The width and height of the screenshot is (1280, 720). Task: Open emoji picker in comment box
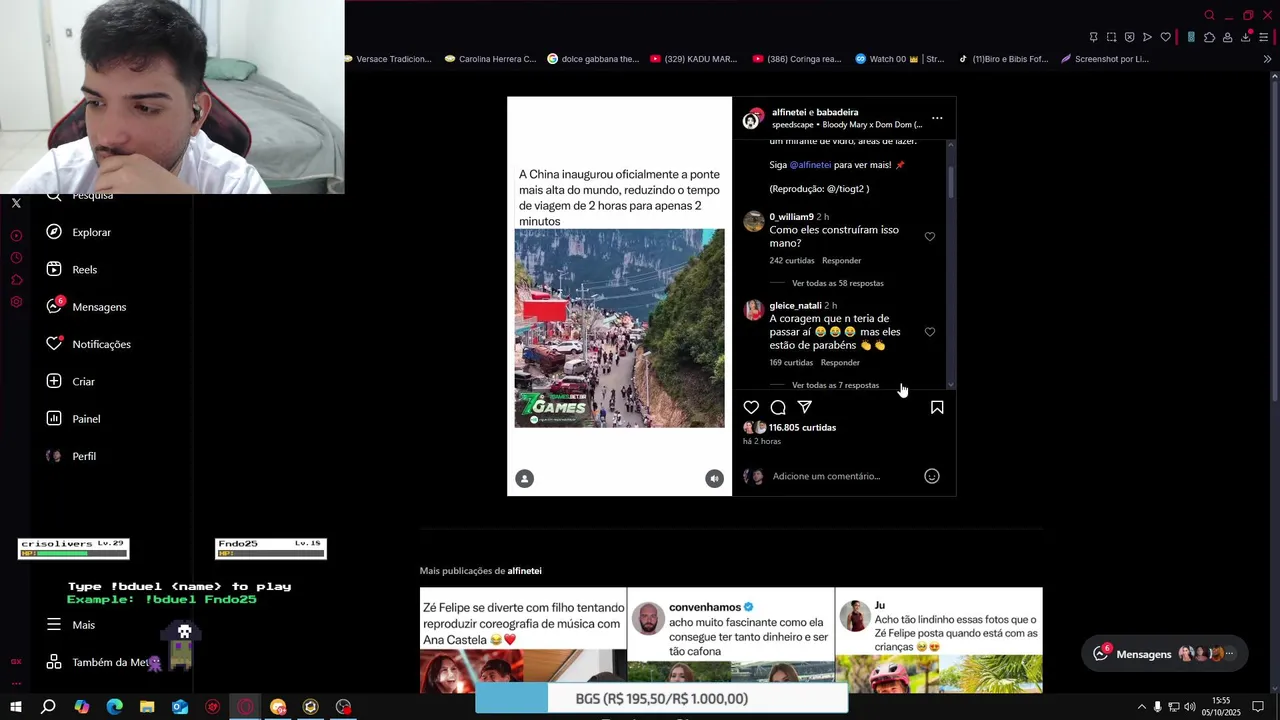pos(932,476)
